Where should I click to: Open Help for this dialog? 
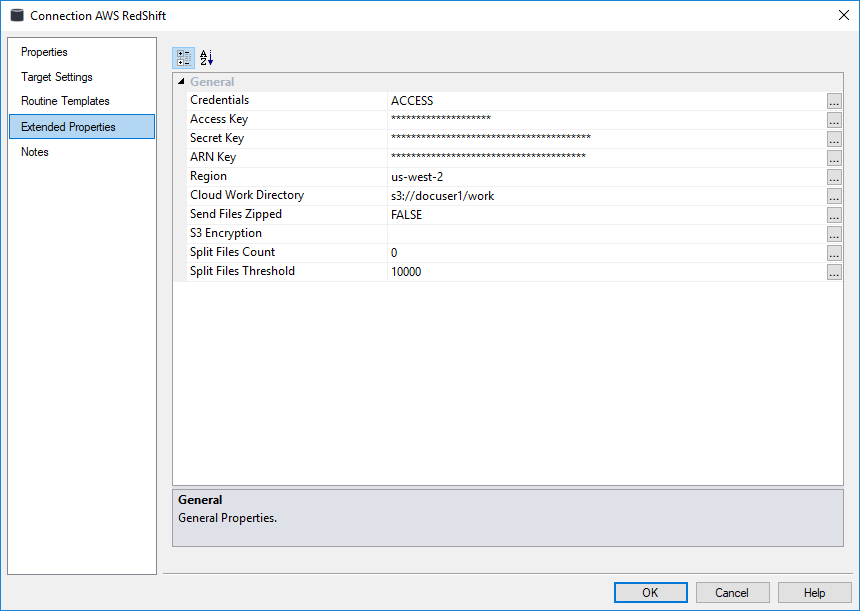tap(815, 593)
